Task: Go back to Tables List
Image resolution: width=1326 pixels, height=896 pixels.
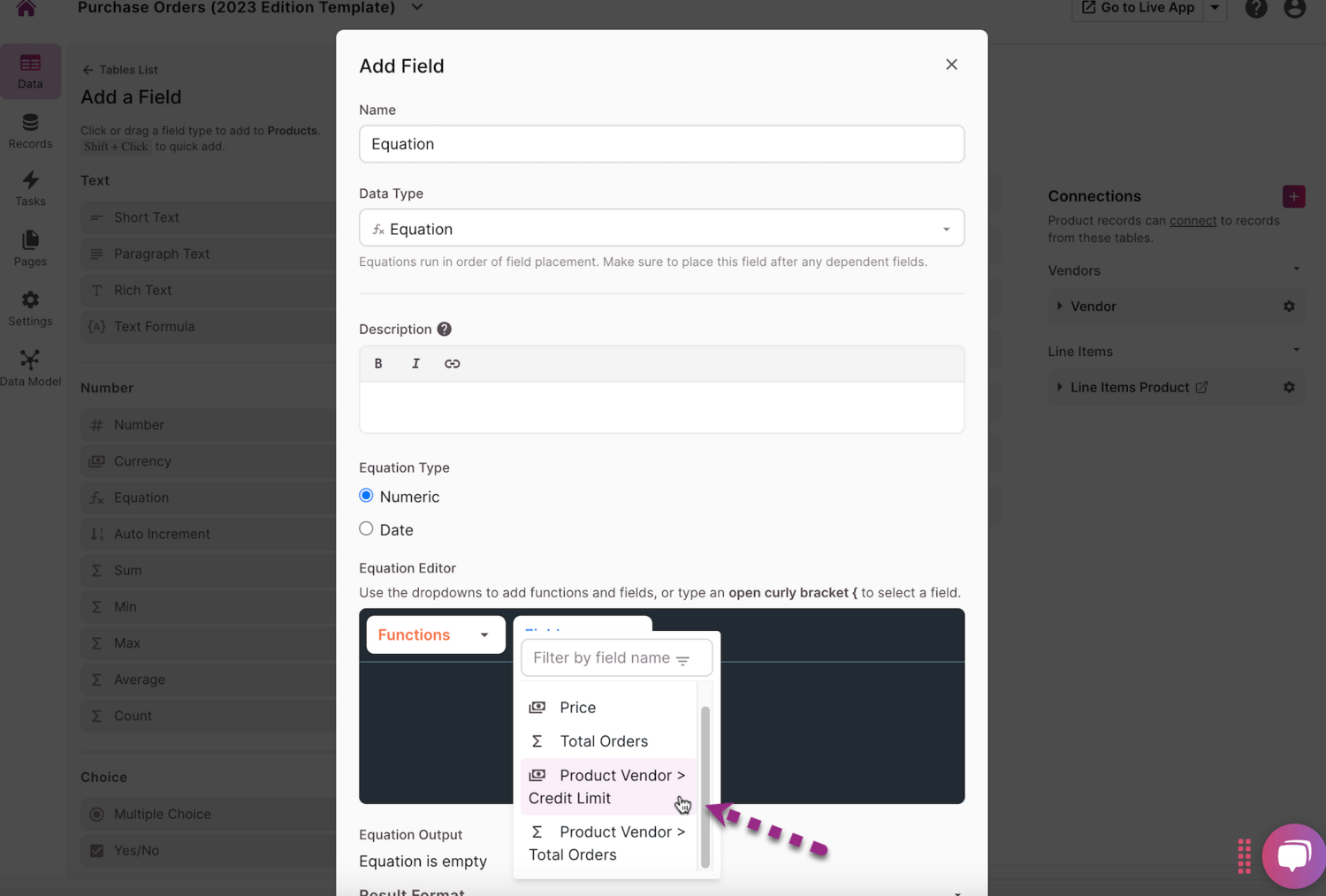Action: [120, 70]
